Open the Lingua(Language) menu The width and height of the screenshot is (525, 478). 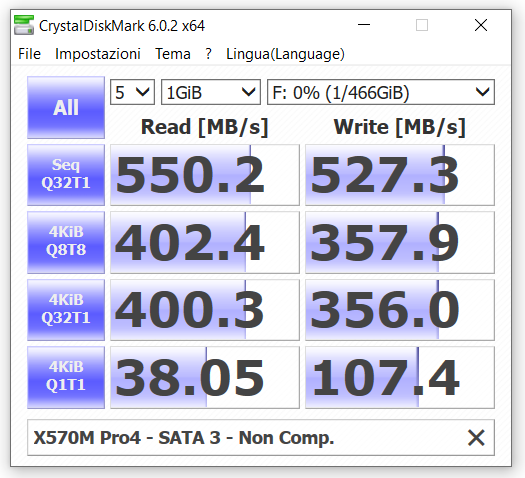click(x=285, y=54)
